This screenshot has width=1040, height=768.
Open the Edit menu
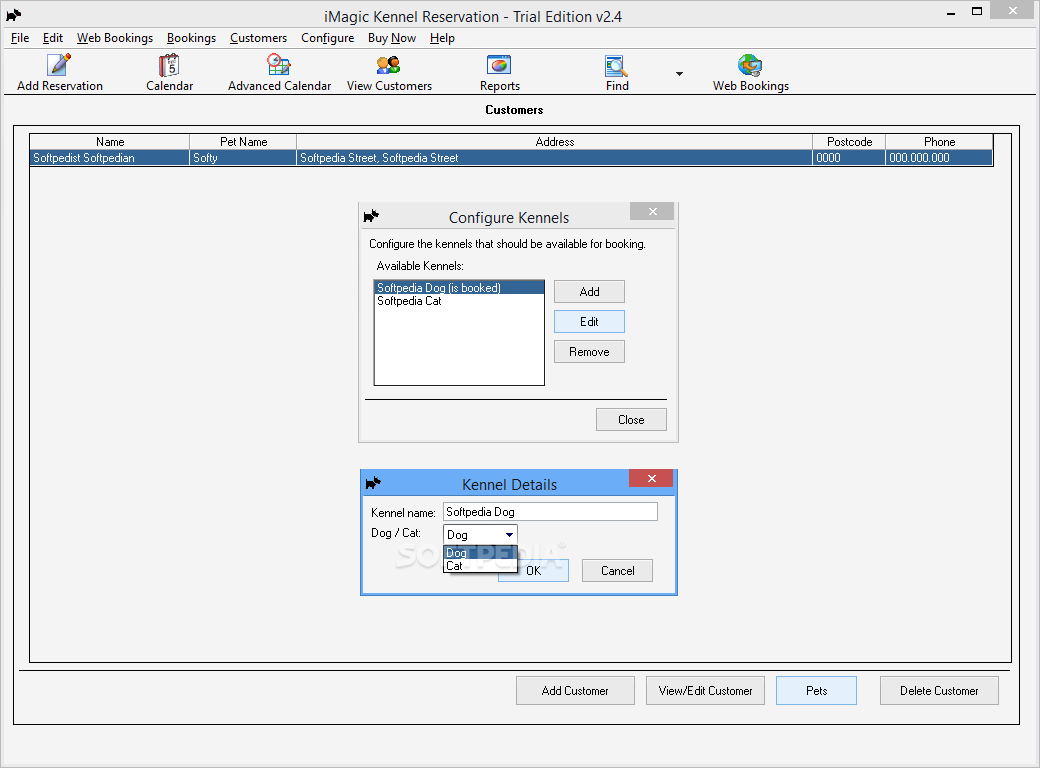[x=53, y=38]
